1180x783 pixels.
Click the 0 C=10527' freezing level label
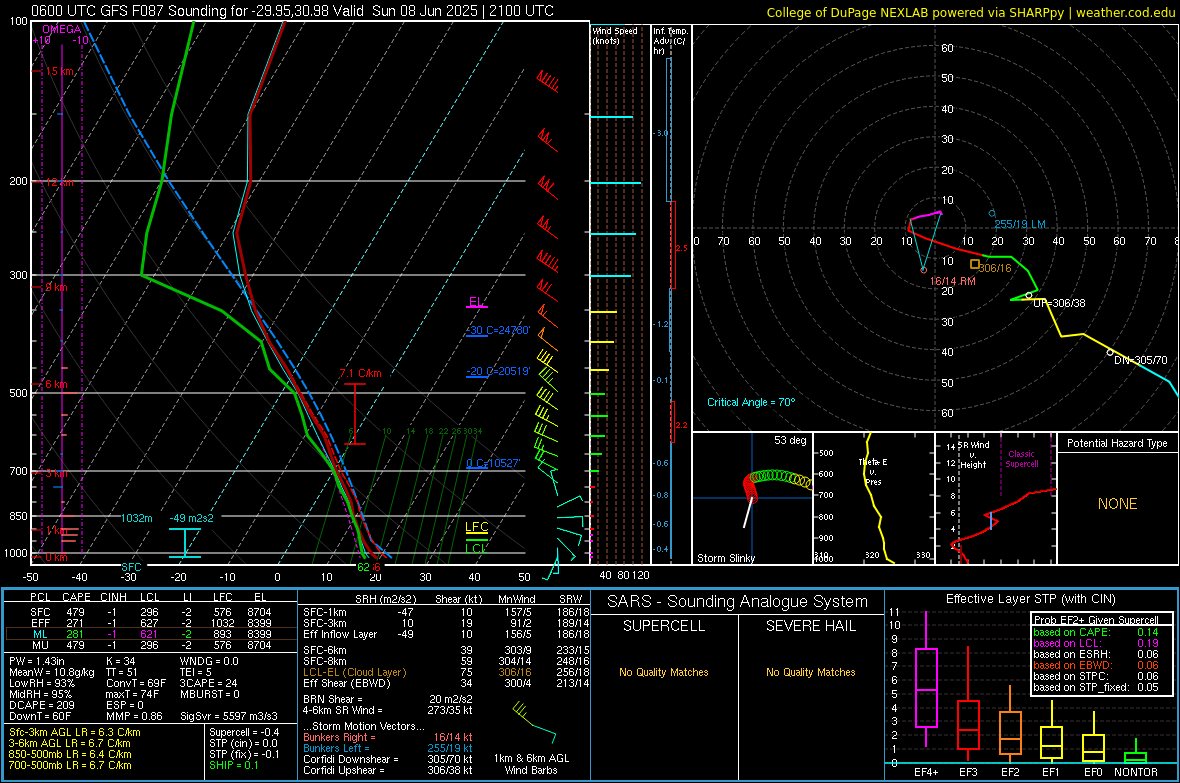click(493, 463)
